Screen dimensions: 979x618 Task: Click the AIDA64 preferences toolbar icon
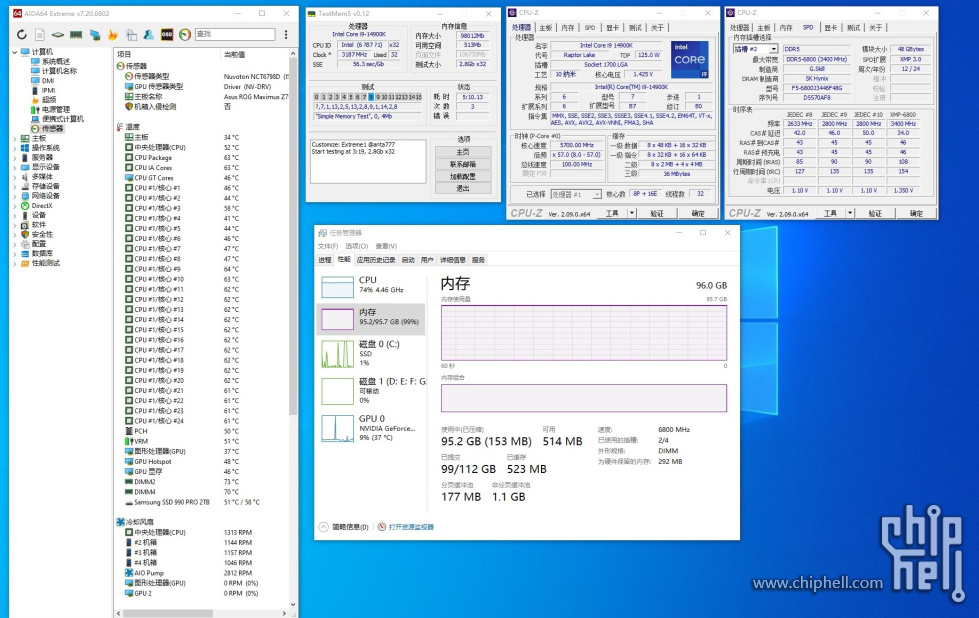pyautogui.click(x=131, y=35)
